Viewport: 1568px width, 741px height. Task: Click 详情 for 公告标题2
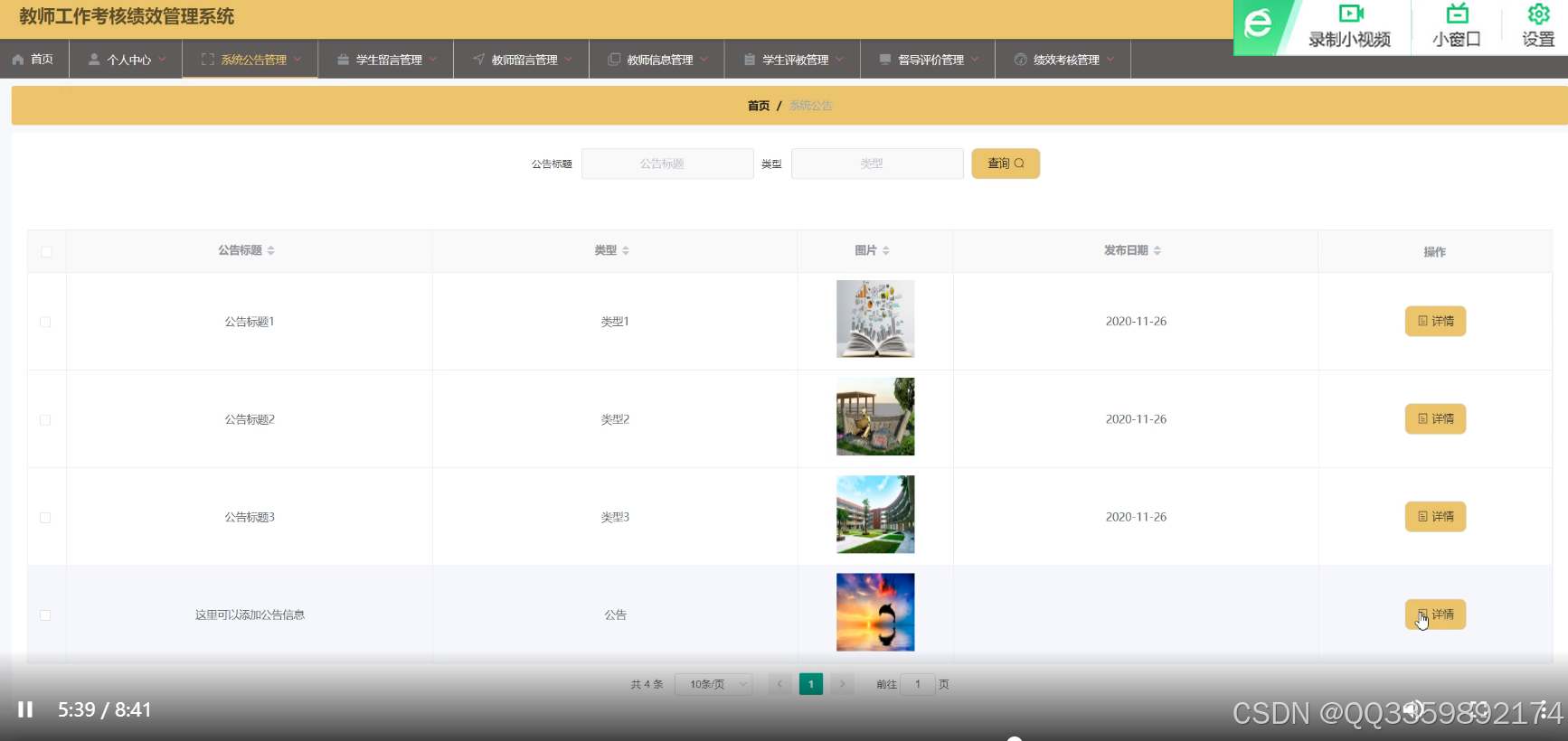pyautogui.click(x=1435, y=418)
